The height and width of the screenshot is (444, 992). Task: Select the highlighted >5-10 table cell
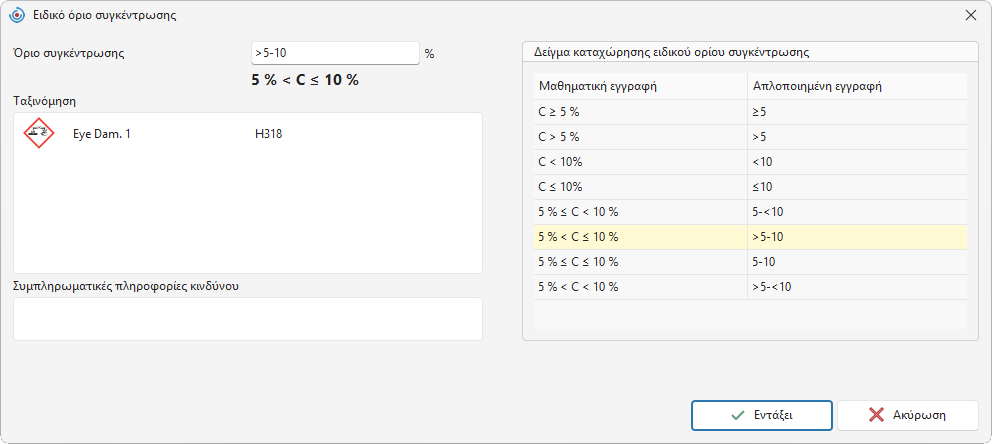pos(857,237)
